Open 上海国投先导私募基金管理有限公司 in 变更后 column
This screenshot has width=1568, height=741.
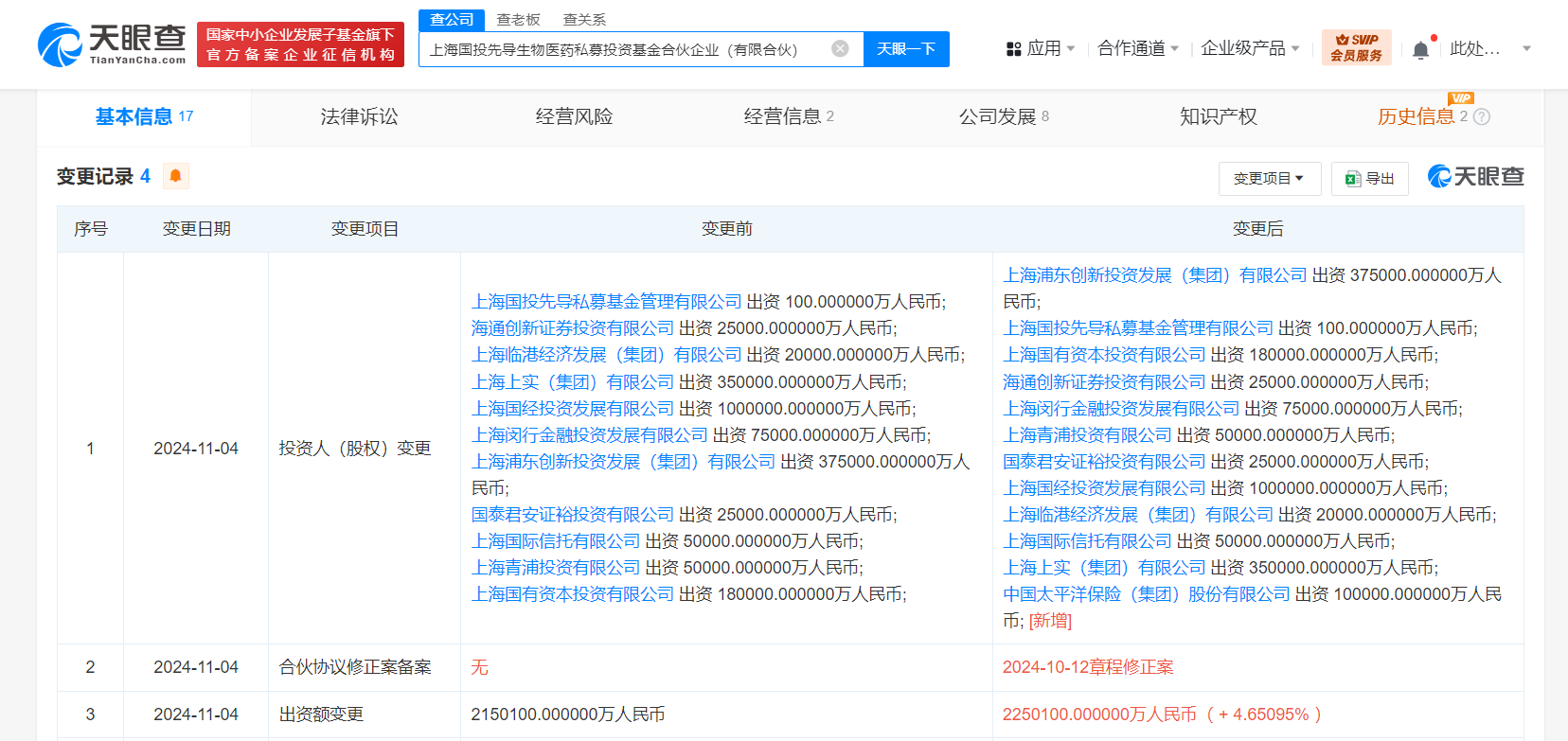(x=1138, y=328)
